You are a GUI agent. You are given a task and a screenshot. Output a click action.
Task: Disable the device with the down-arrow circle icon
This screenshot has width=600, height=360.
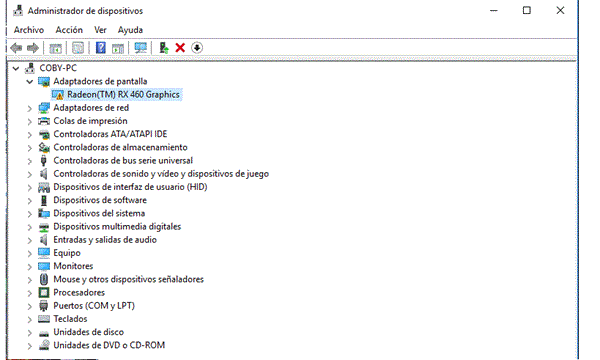point(197,47)
